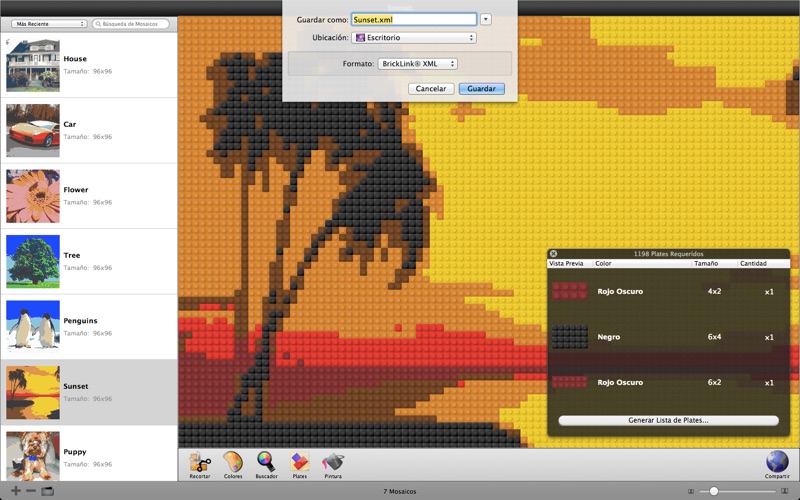800x500 pixels.
Task: Close the Plates Requeridos panel
Action: tap(554, 254)
